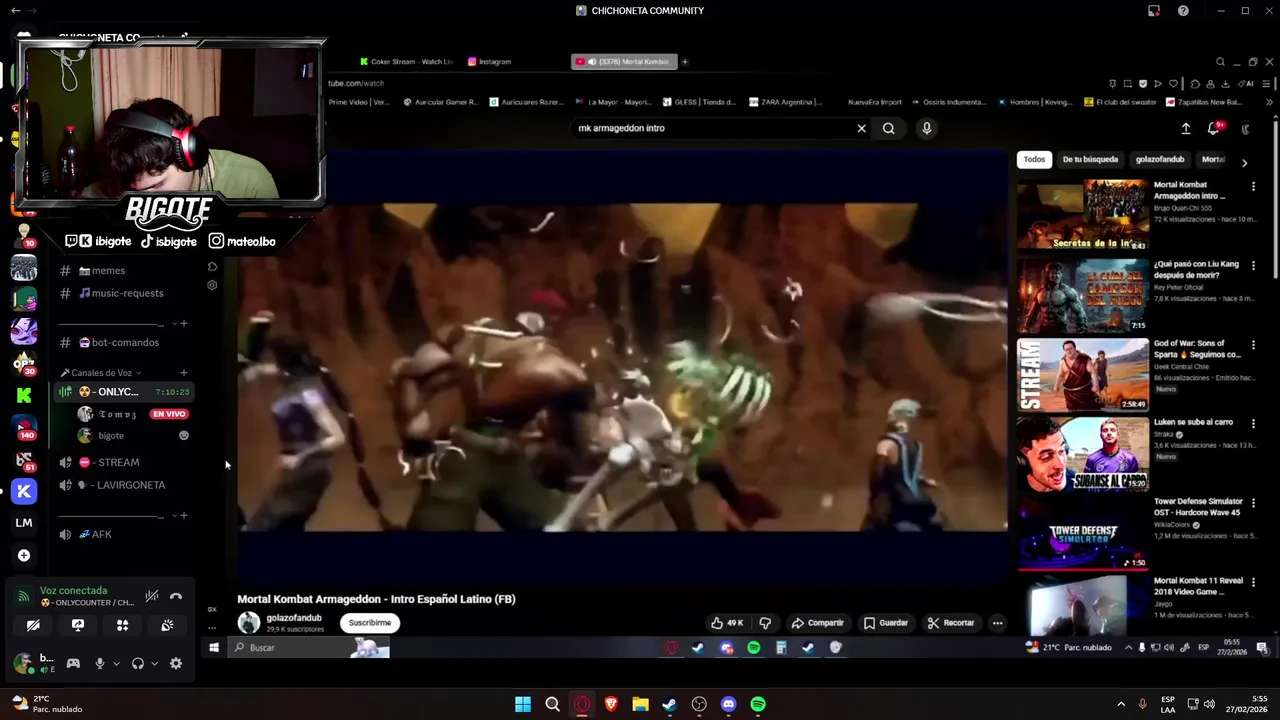The height and width of the screenshot is (720, 1280).
Task: Open more actions menu beside Recortar
Action: click(x=997, y=623)
